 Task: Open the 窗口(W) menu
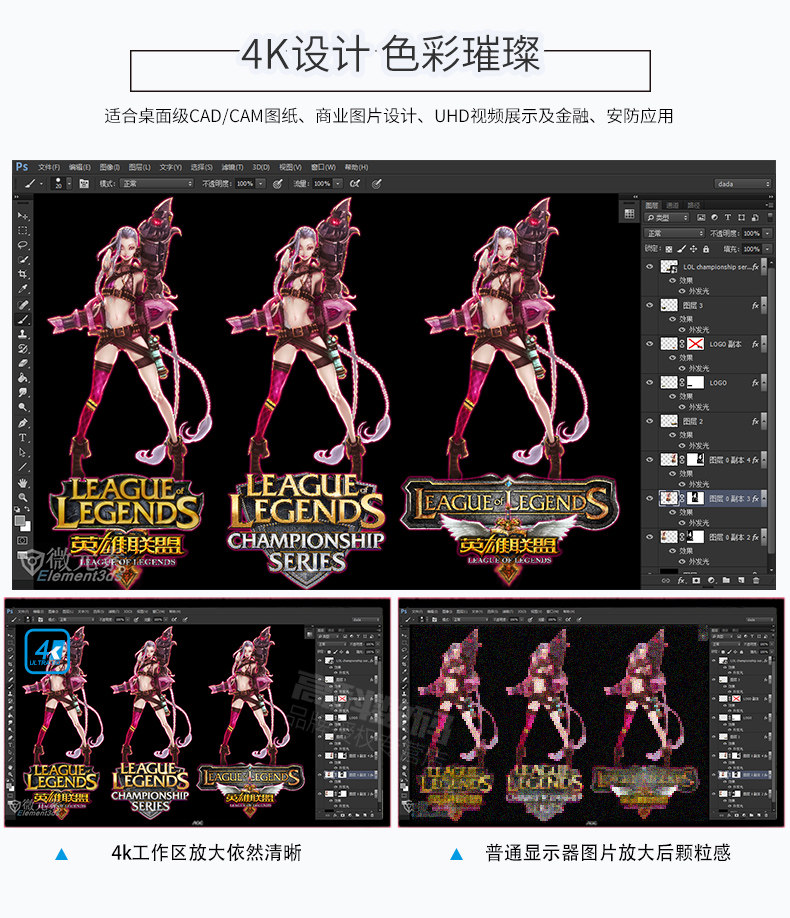pos(323,167)
